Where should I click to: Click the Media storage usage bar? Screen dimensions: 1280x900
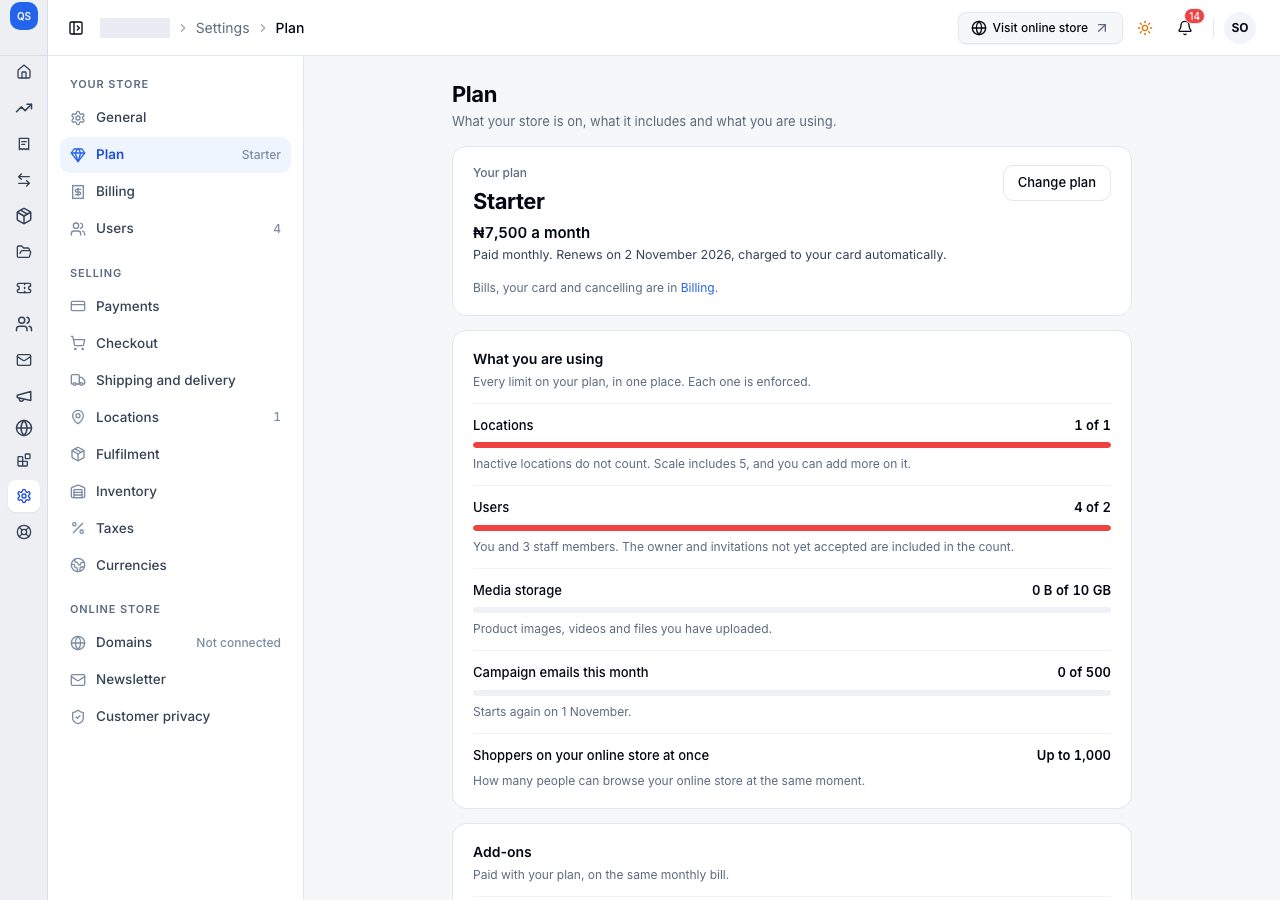click(x=792, y=610)
